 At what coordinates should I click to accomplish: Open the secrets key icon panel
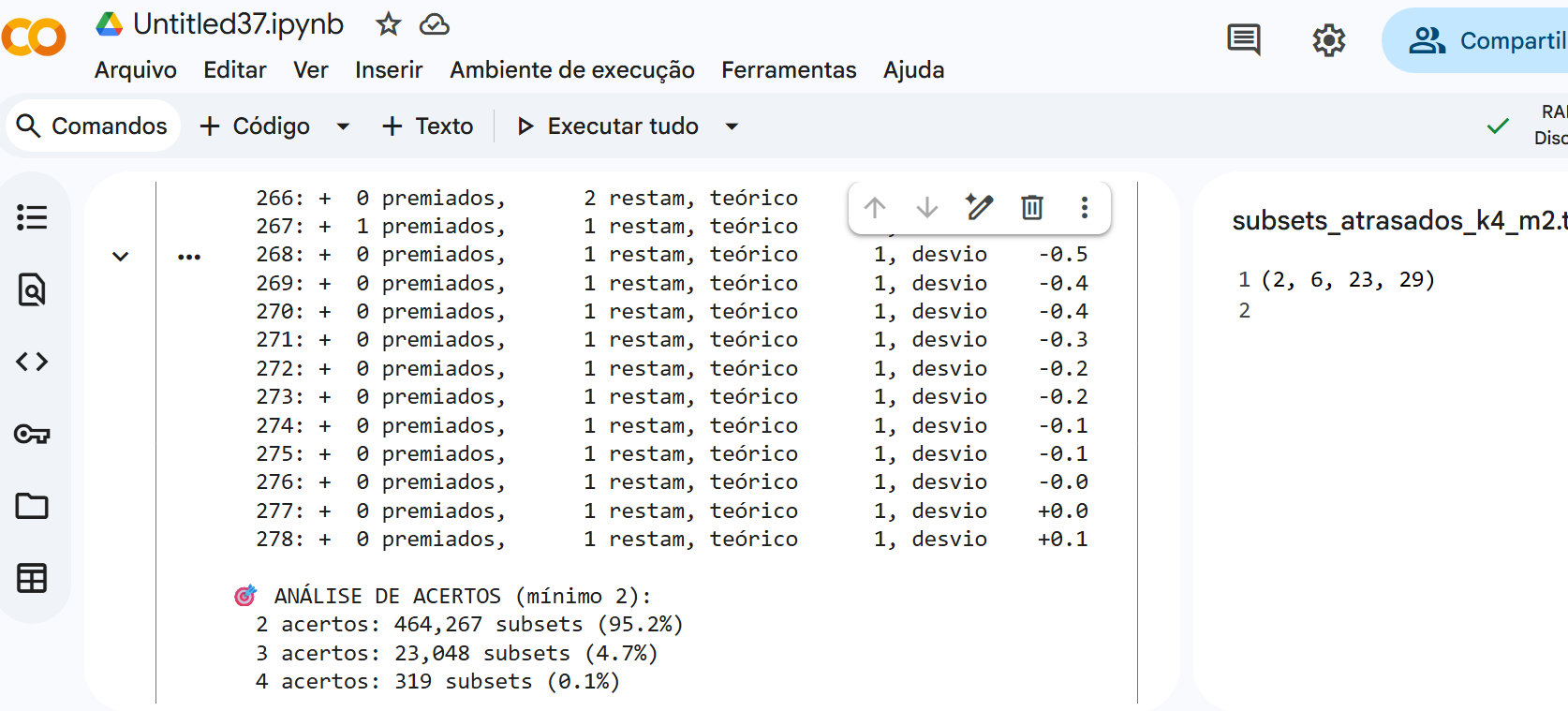[32, 434]
